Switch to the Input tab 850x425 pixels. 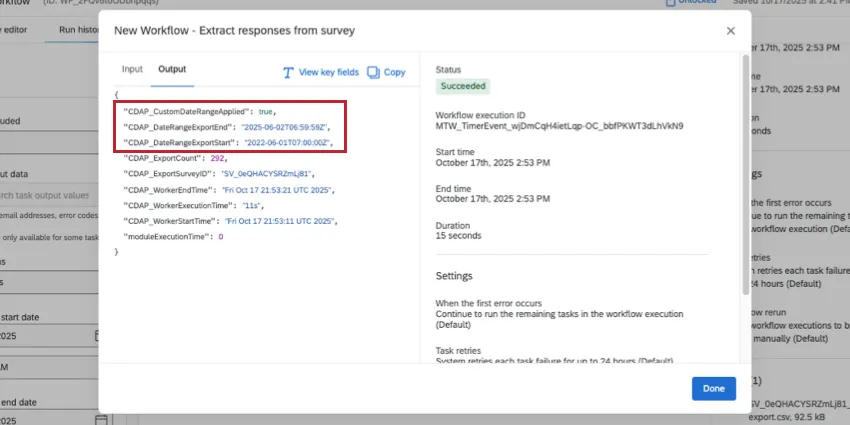pos(132,70)
